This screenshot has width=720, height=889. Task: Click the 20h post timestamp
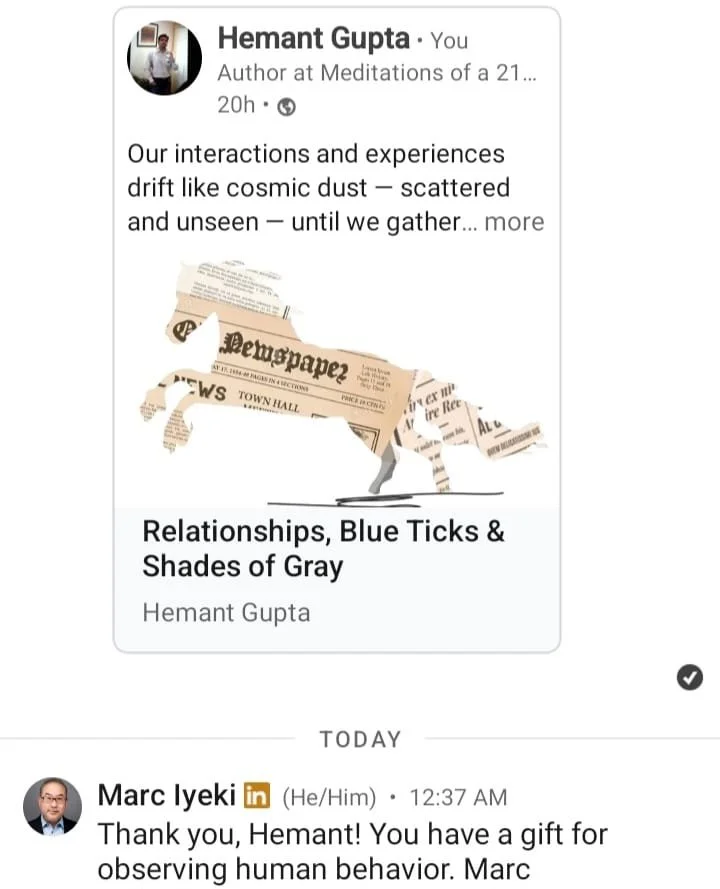[236, 105]
